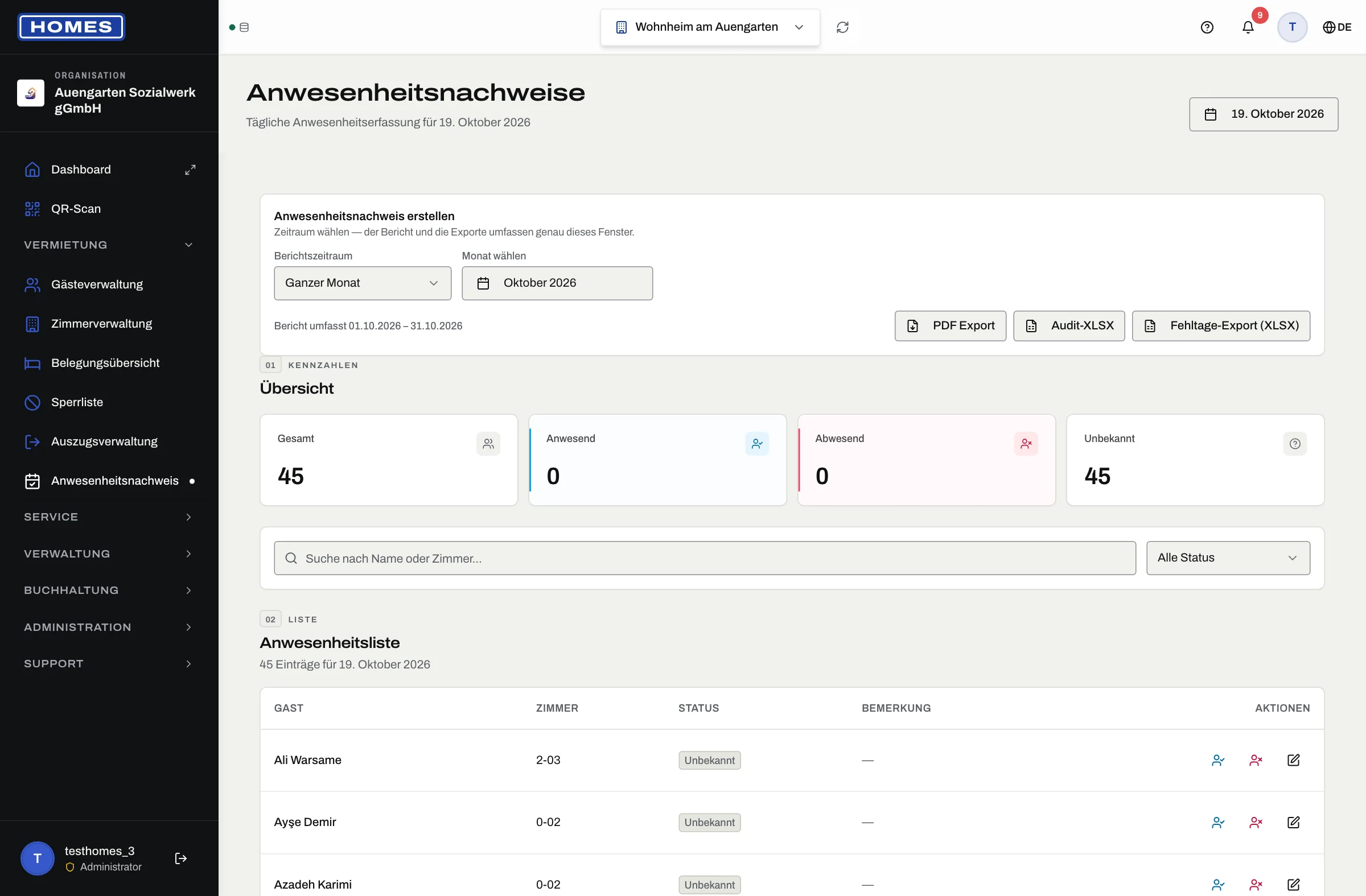Mark Ayşe Demir as absent

(1256, 822)
